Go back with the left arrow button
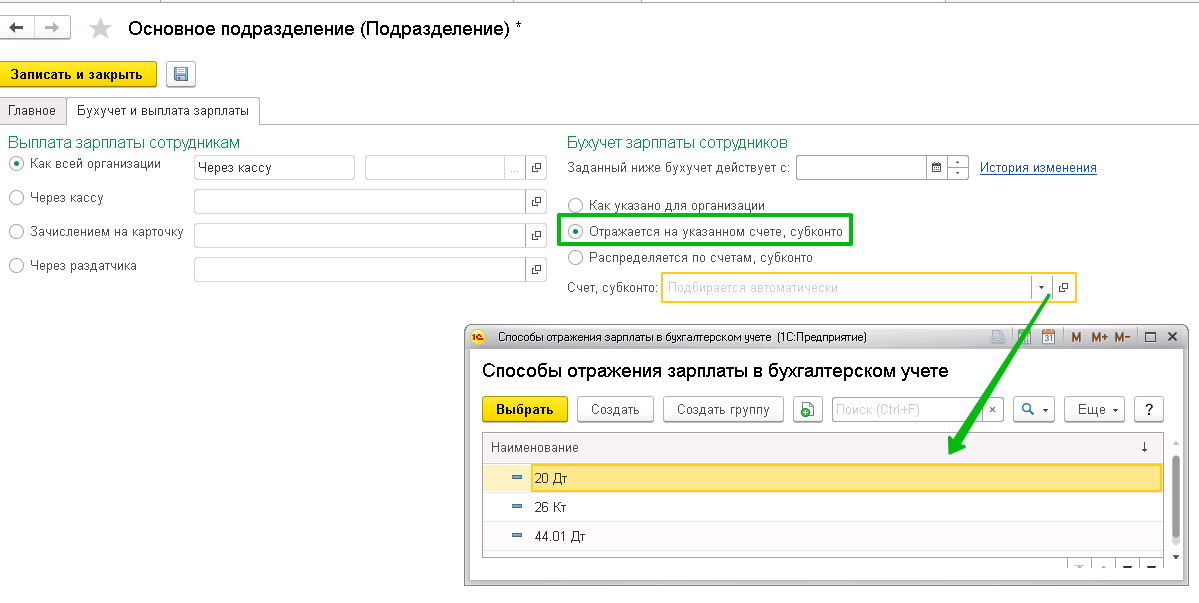Screen dimensions: 1199x603 coord(17,28)
